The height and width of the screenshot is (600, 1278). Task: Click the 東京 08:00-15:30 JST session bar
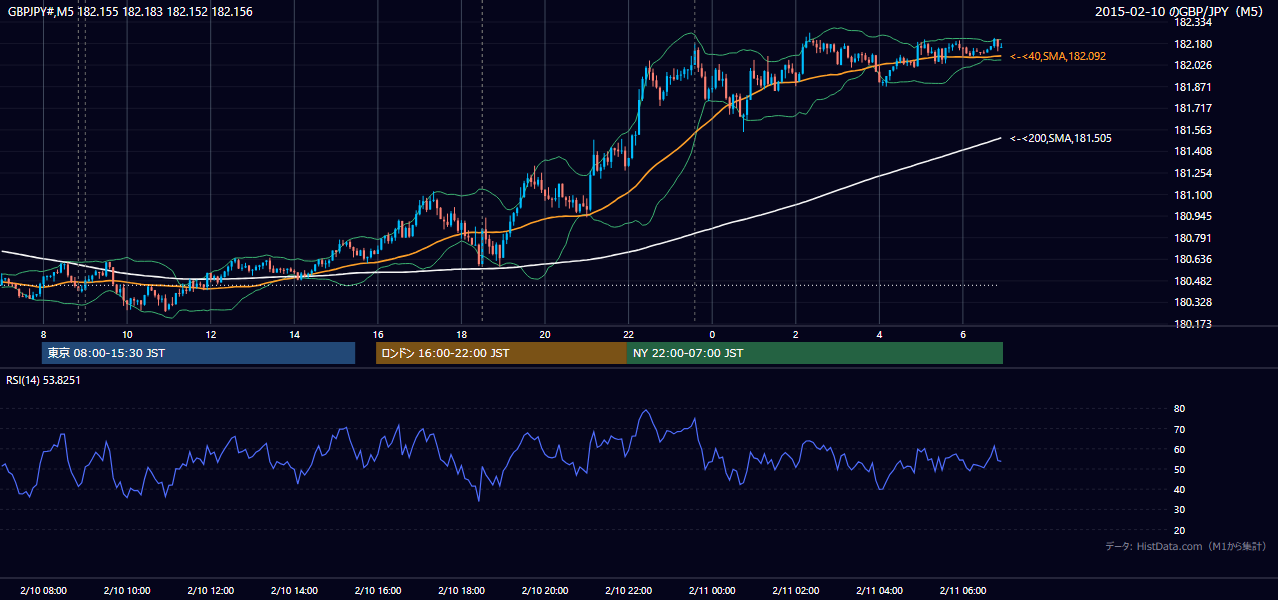pyautogui.click(x=198, y=353)
